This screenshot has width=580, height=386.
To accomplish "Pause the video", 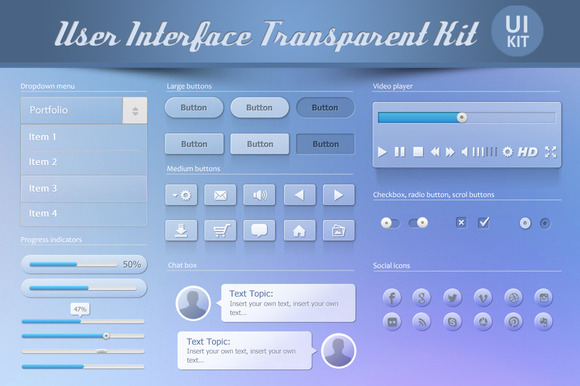I will [399, 152].
